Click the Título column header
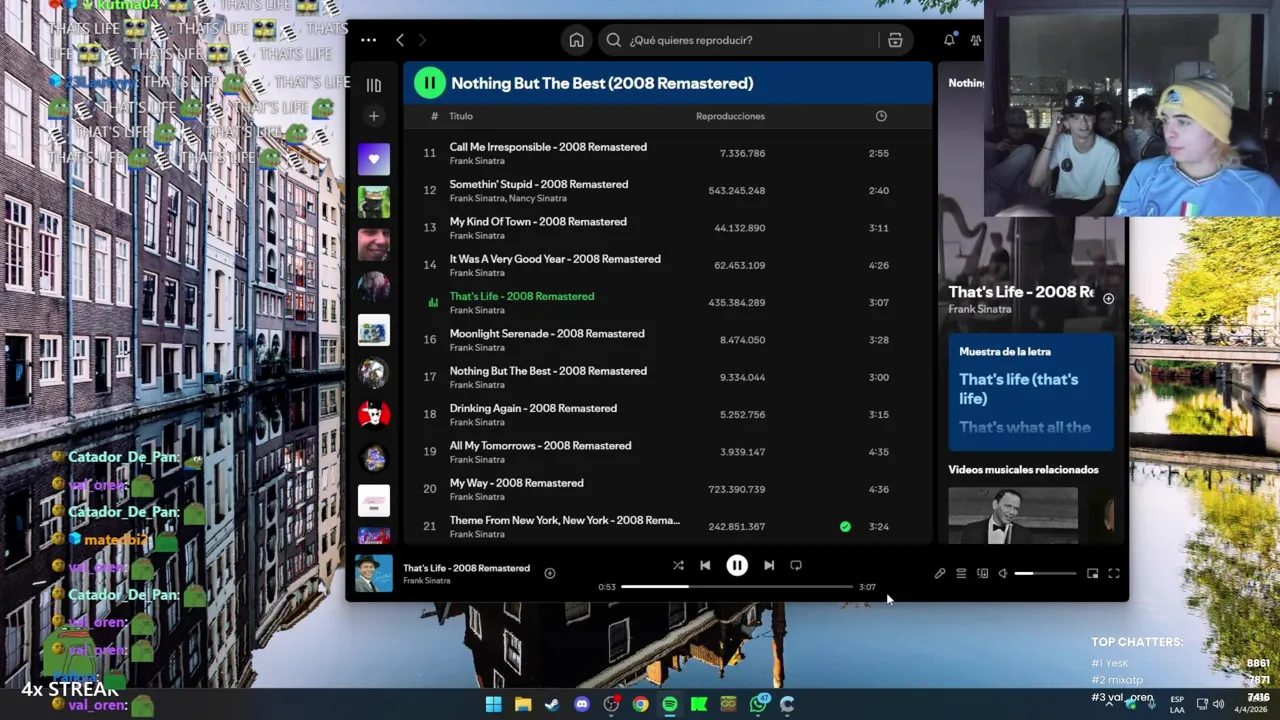This screenshot has height=720, width=1280. click(x=461, y=116)
